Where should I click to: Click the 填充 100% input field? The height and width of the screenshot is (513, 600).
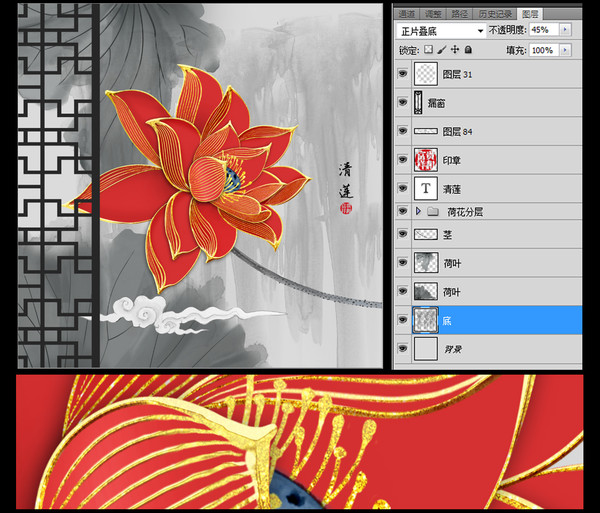545,50
